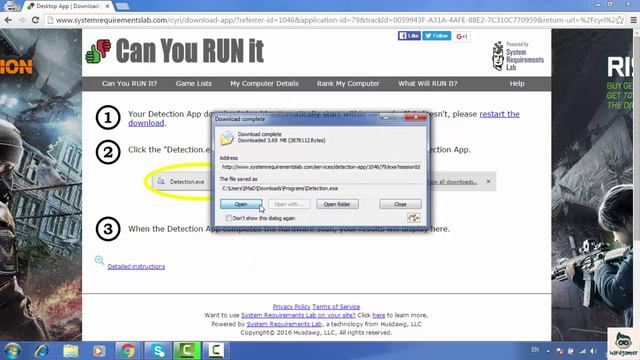Viewport: 640px width, 360px height.
Task: Click the Can You RUN it thumbs logo
Action: [x=98, y=51]
